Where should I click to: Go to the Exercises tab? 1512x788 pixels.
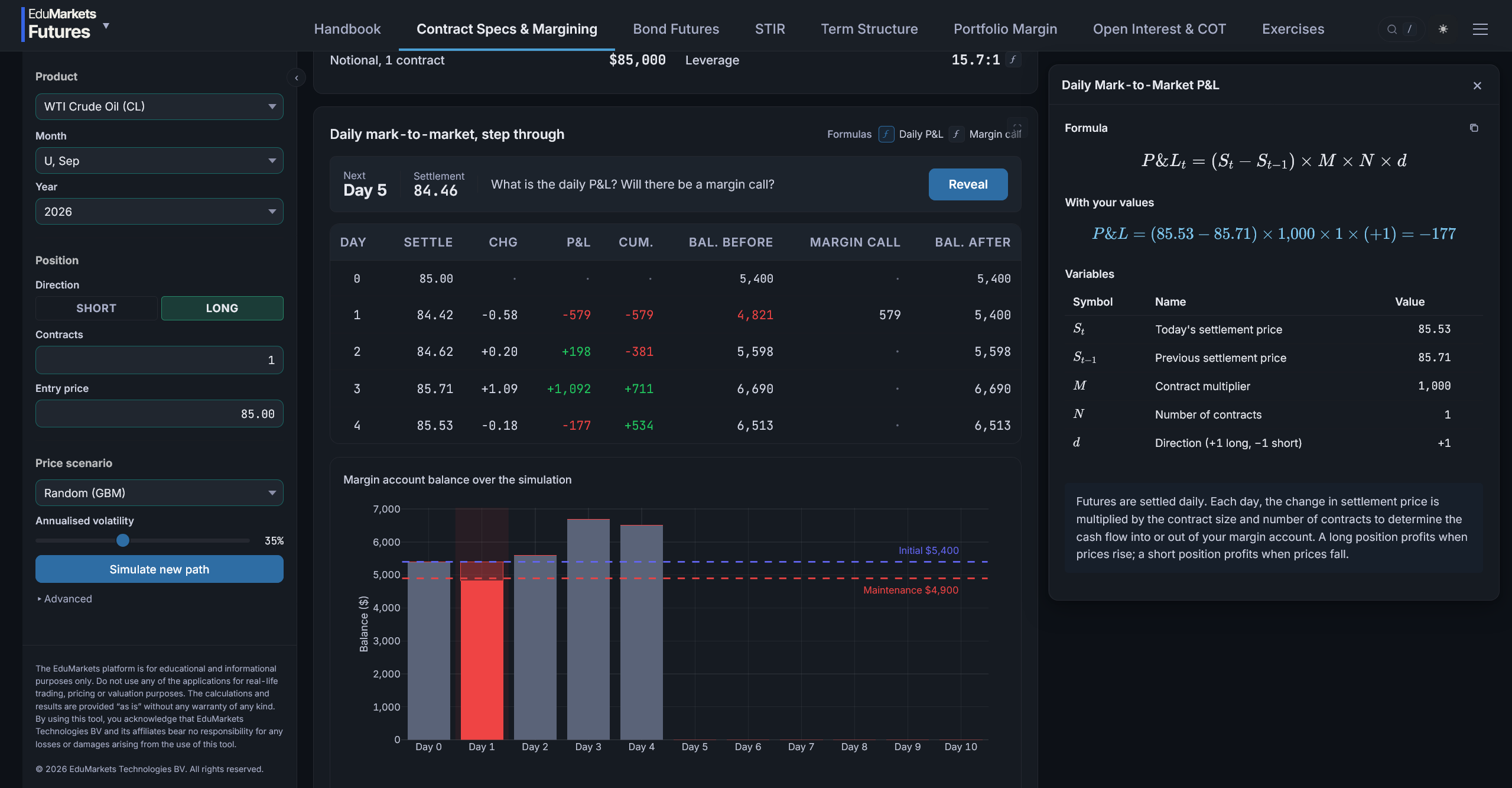click(x=1293, y=29)
